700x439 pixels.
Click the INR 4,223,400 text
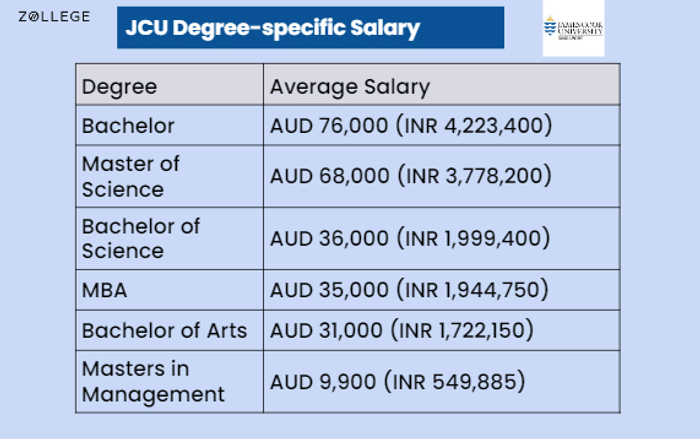[x=475, y=126]
